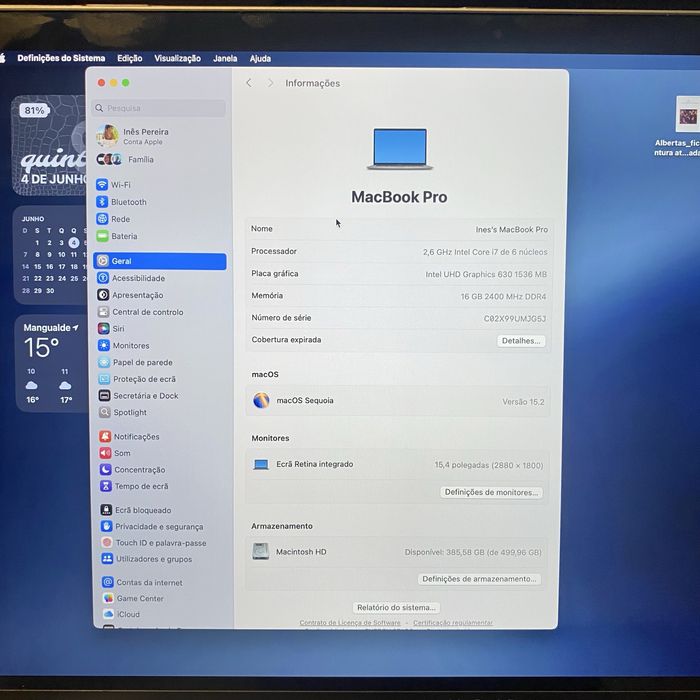Open Ecrã bloqueado settings
The image size is (700, 700).
[x=136, y=510]
